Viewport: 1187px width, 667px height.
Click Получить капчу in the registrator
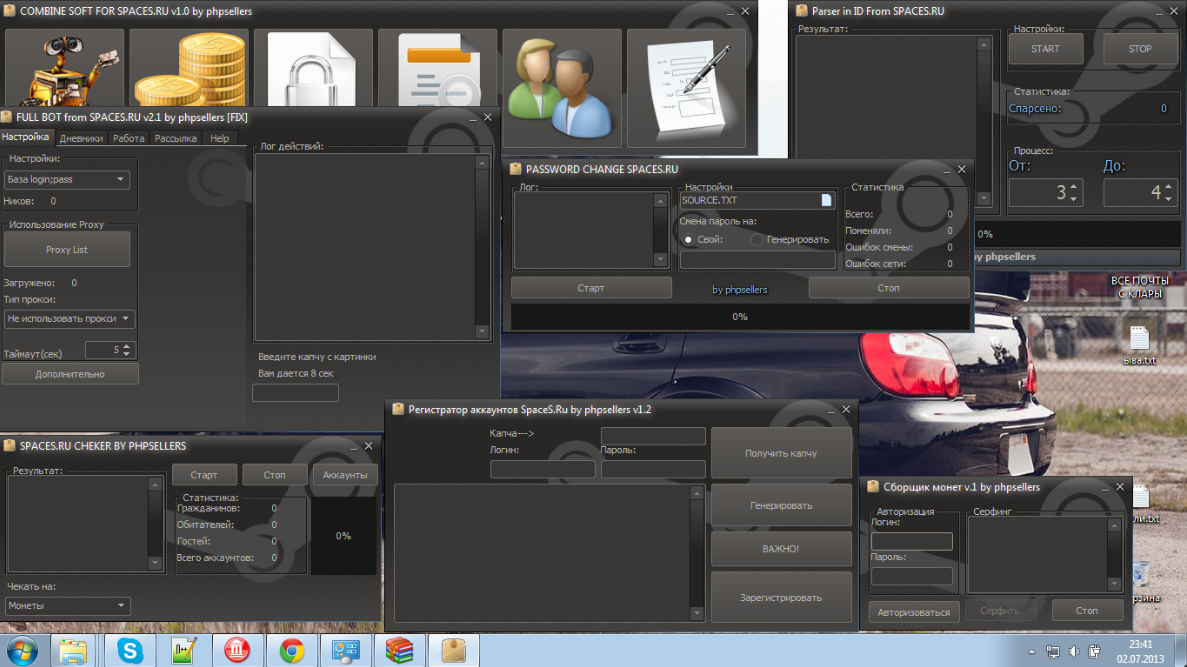(781, 452)
